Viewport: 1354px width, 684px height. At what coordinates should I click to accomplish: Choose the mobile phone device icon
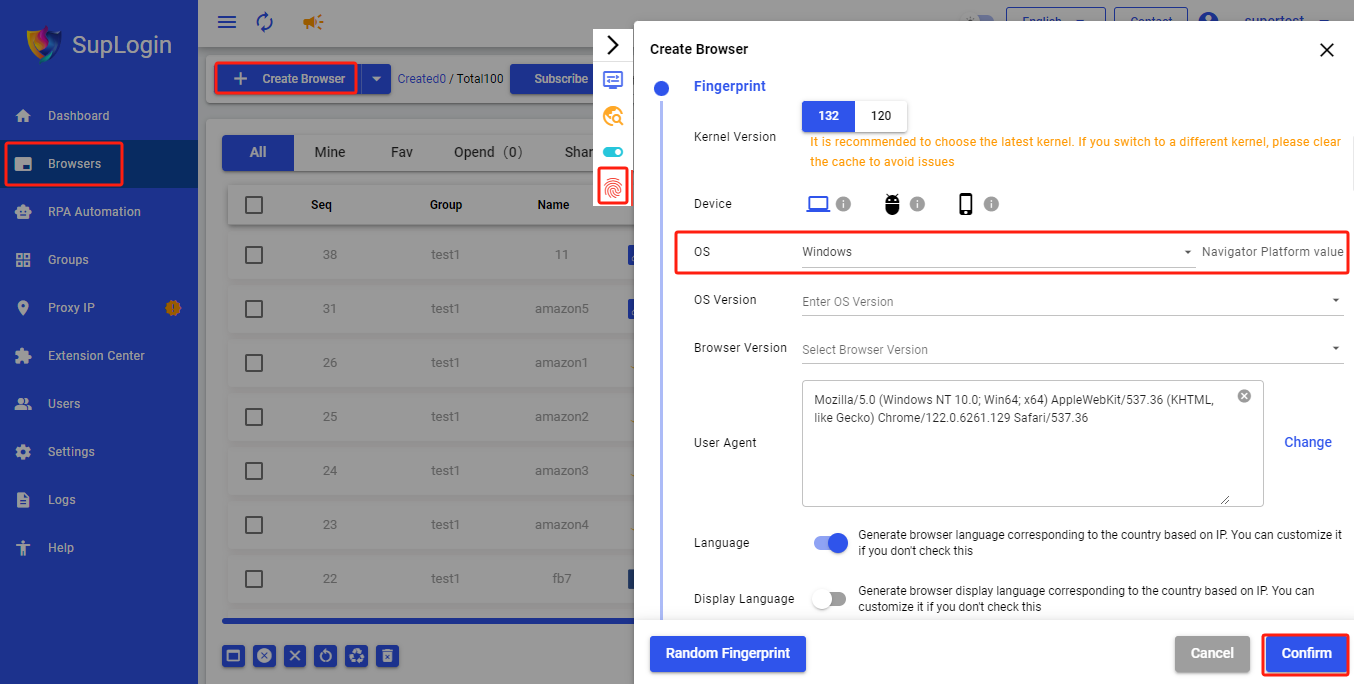tap(966, 204)
